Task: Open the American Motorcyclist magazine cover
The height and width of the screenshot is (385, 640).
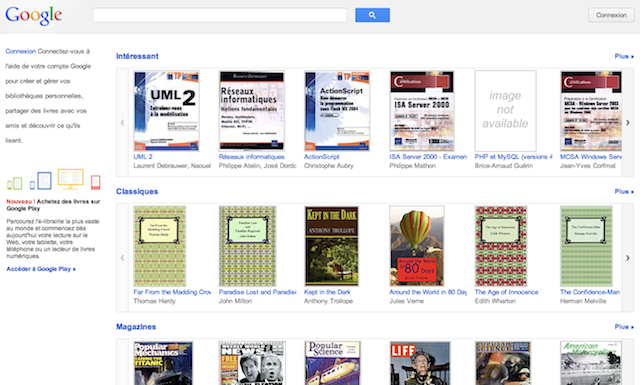Action: coord(591,363)
